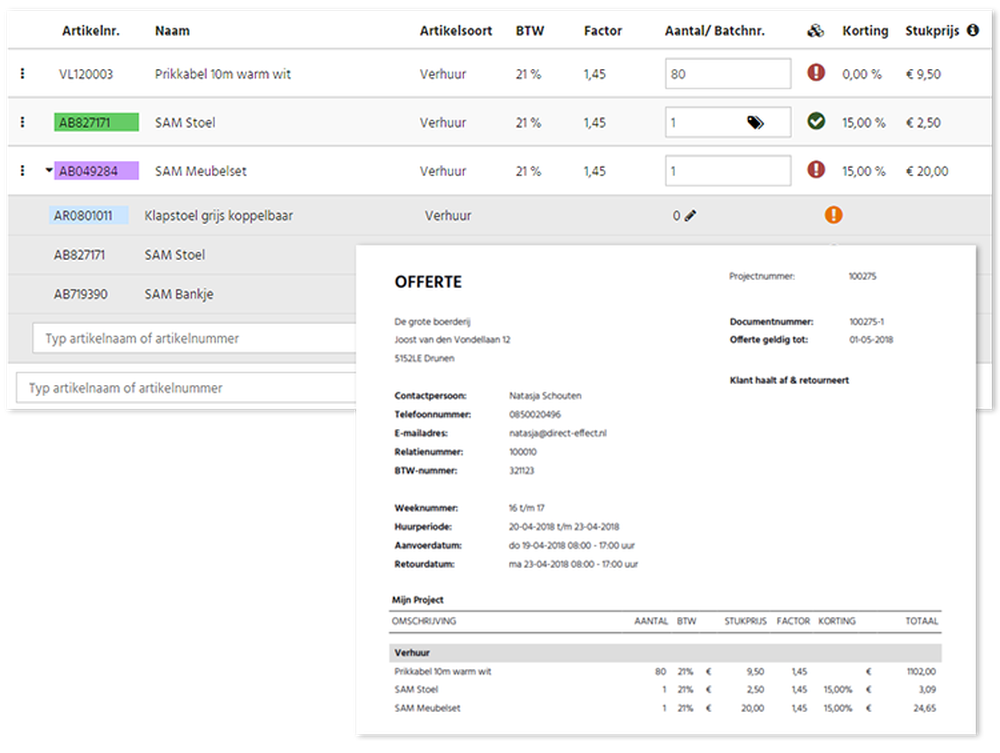Click the OFFERTE heading in the quote
Image resolution: width=1000 pixels, height=753 pixels.
point(428,282)
